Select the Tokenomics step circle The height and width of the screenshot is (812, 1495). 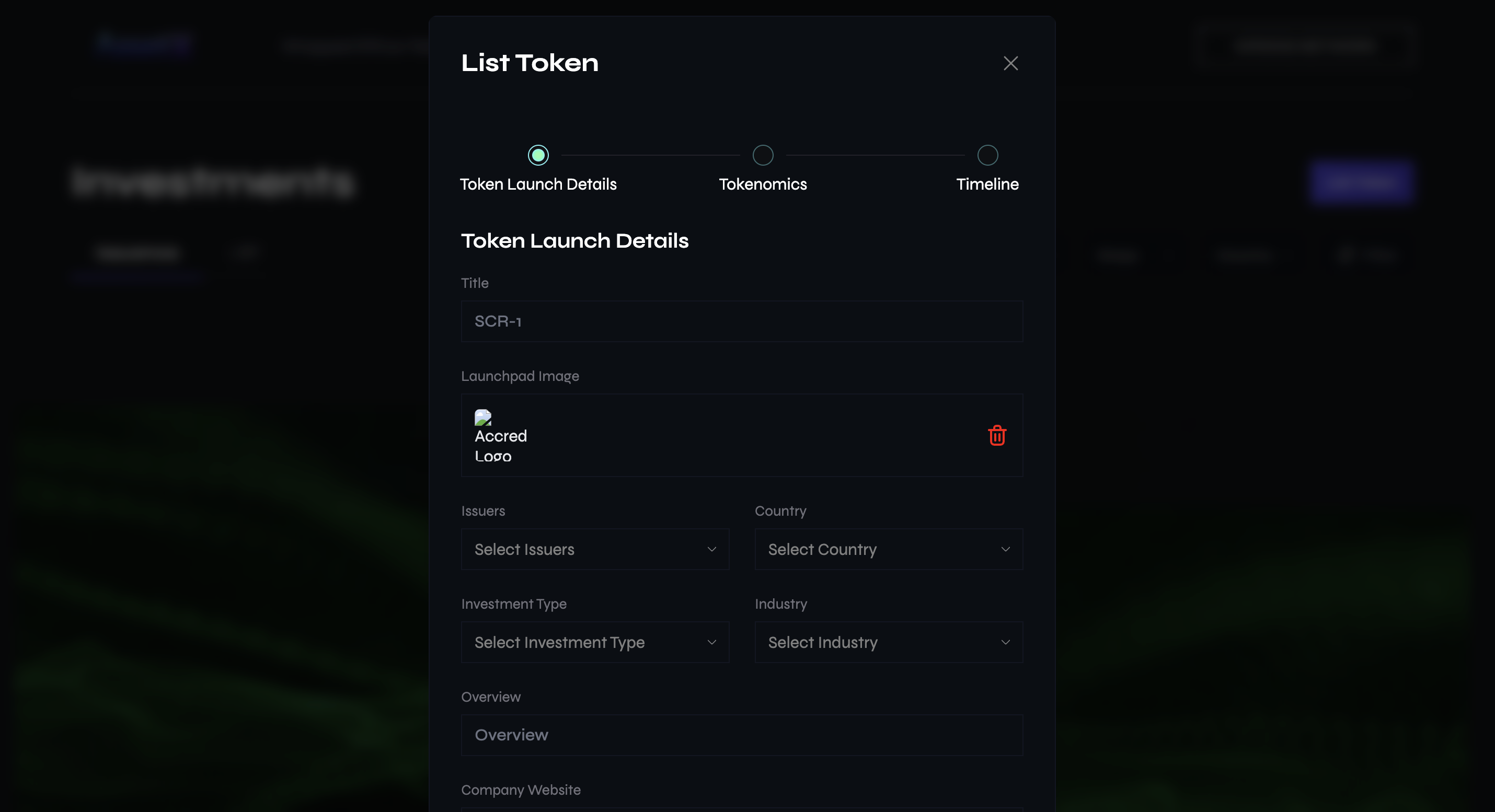tap(763, 155)
